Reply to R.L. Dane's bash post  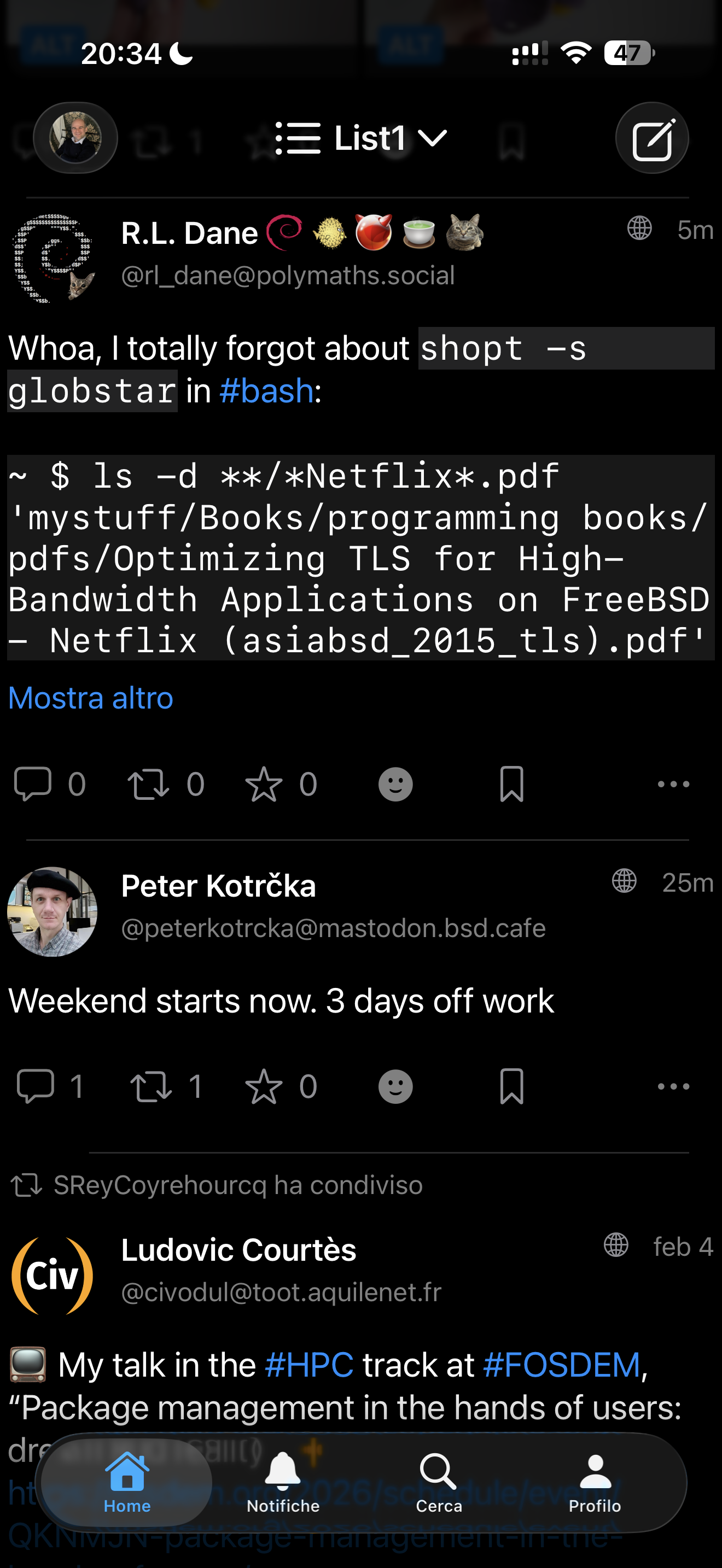coord(33,783)
